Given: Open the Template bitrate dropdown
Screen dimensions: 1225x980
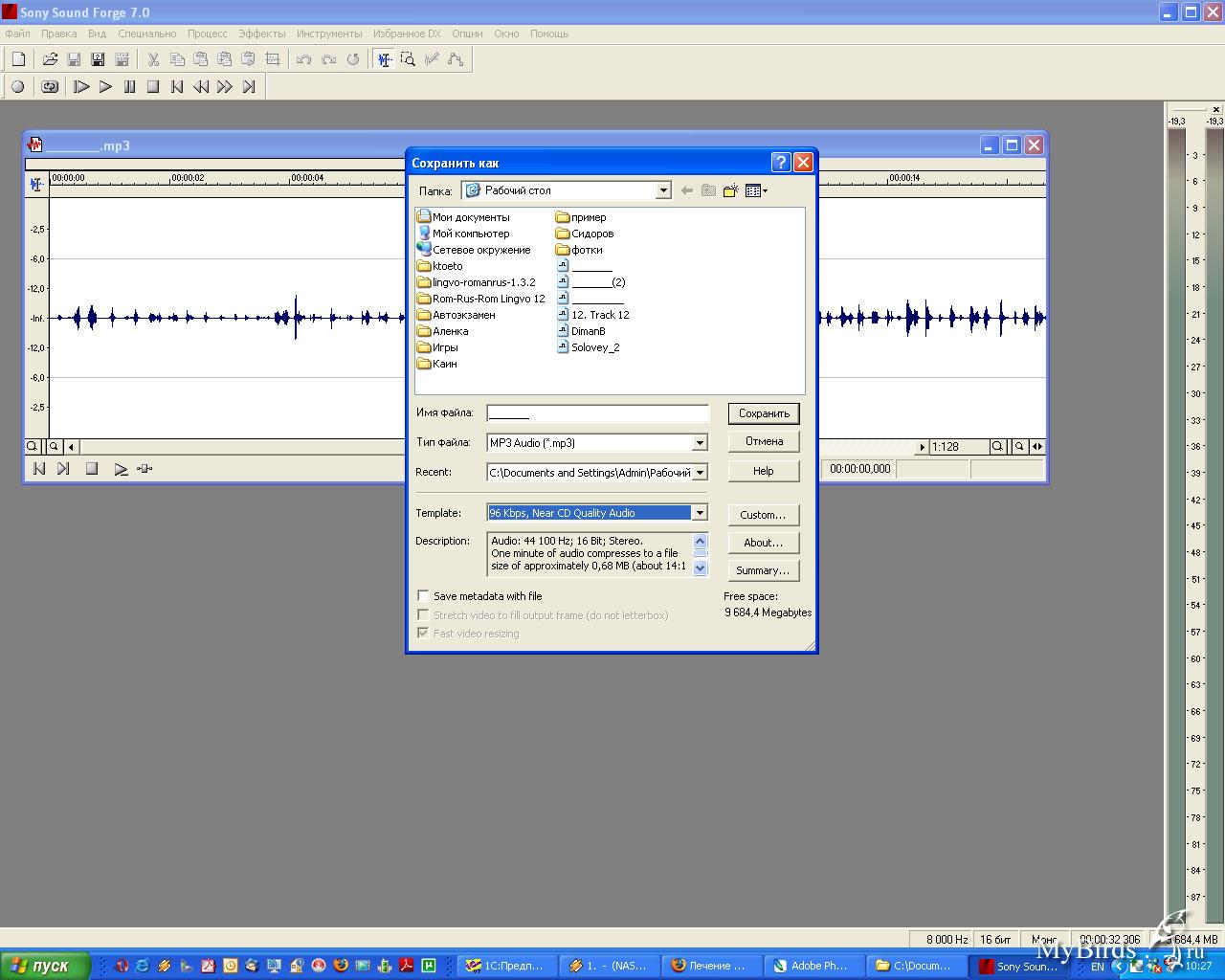Looking at the screenshot, I should pos(700,513).
